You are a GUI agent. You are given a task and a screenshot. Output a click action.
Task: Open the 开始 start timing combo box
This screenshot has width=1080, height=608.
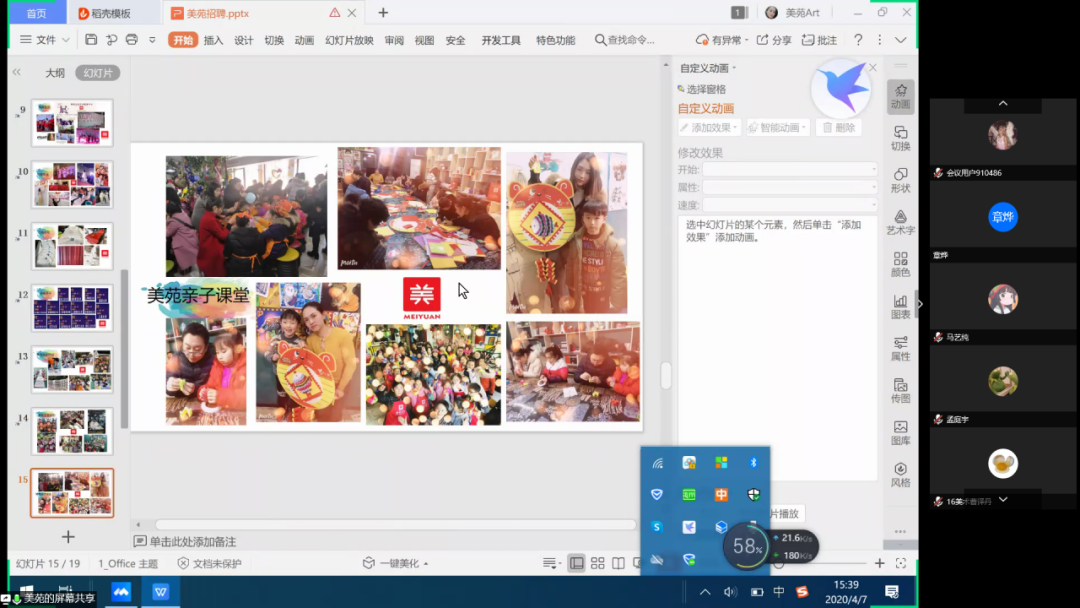[789, 170]
